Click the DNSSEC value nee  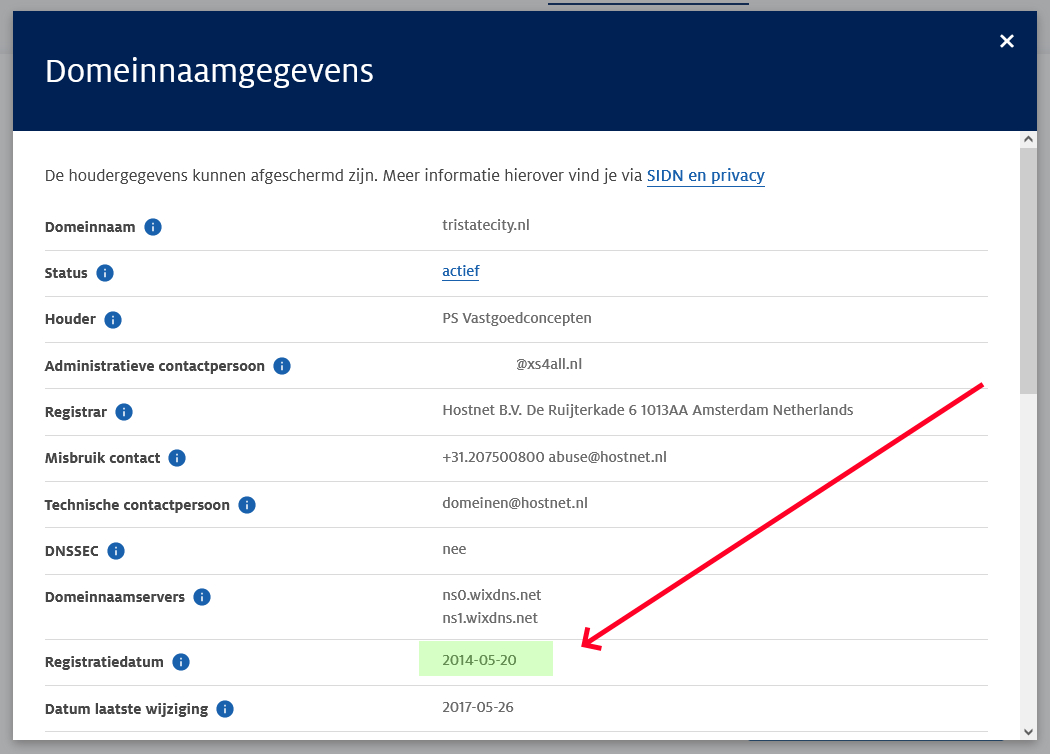point(454,549)
